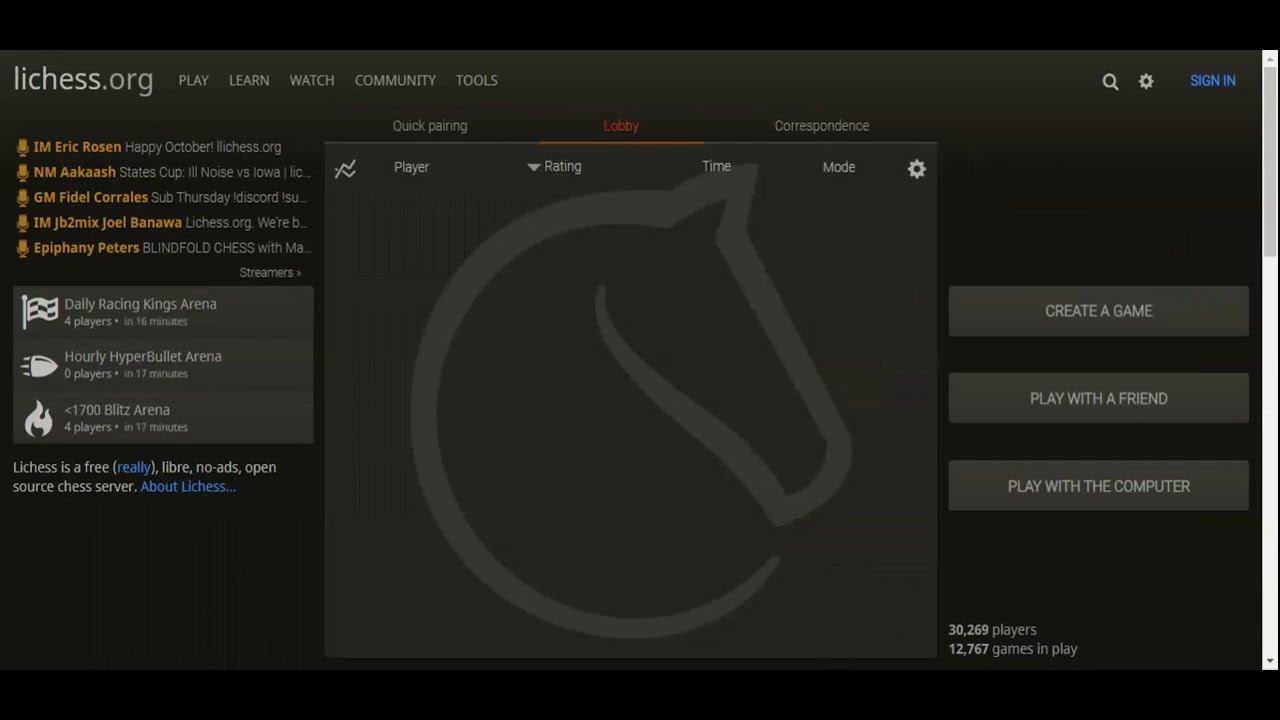Click microphone icon beside GM Fidel Corrales
Viewport: 1280px width, 720px height.
click(x=23, y=198)
